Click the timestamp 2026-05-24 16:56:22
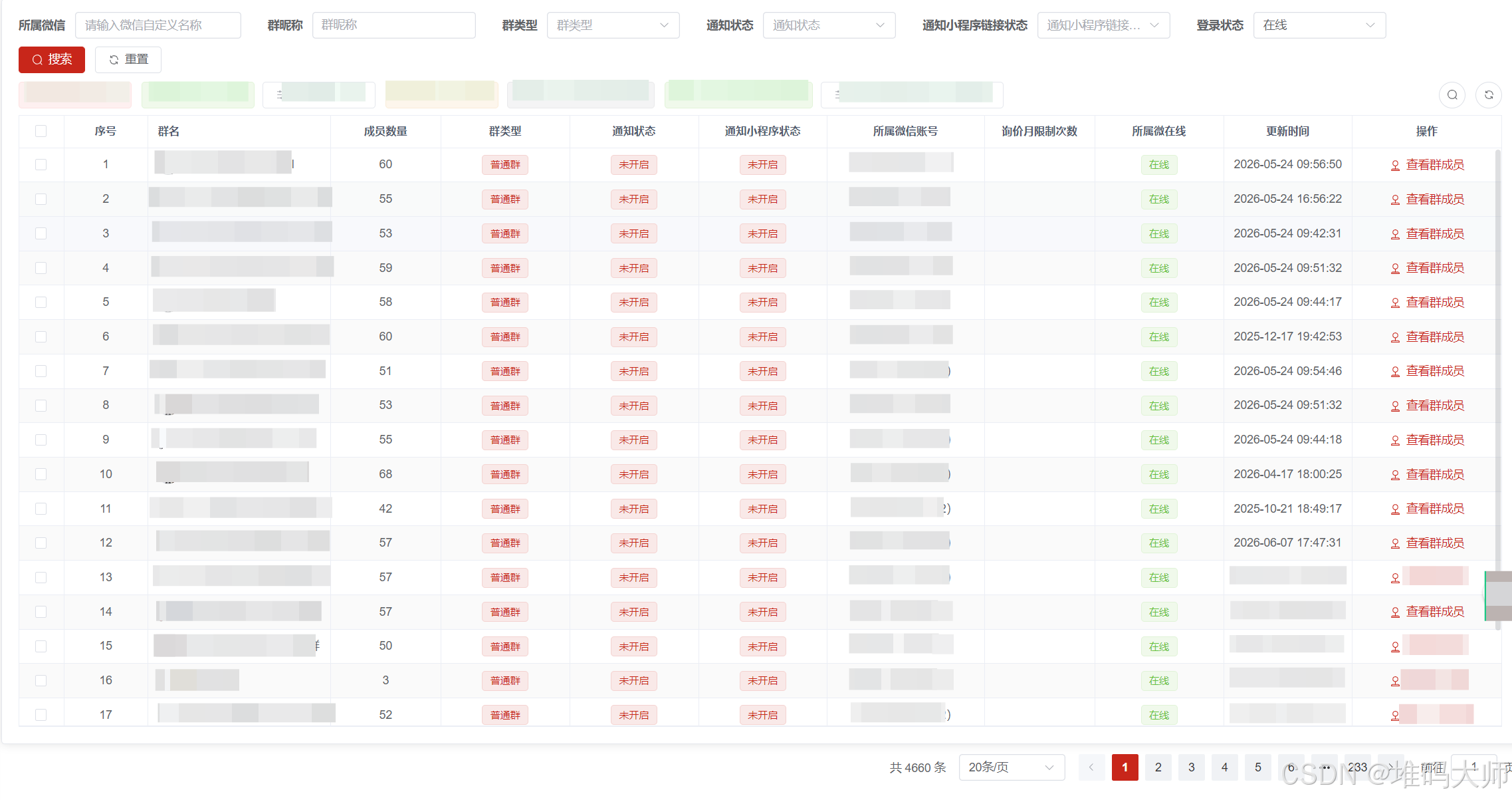The height and width of the screenshot is (800, 1512). pos(1288,199)
